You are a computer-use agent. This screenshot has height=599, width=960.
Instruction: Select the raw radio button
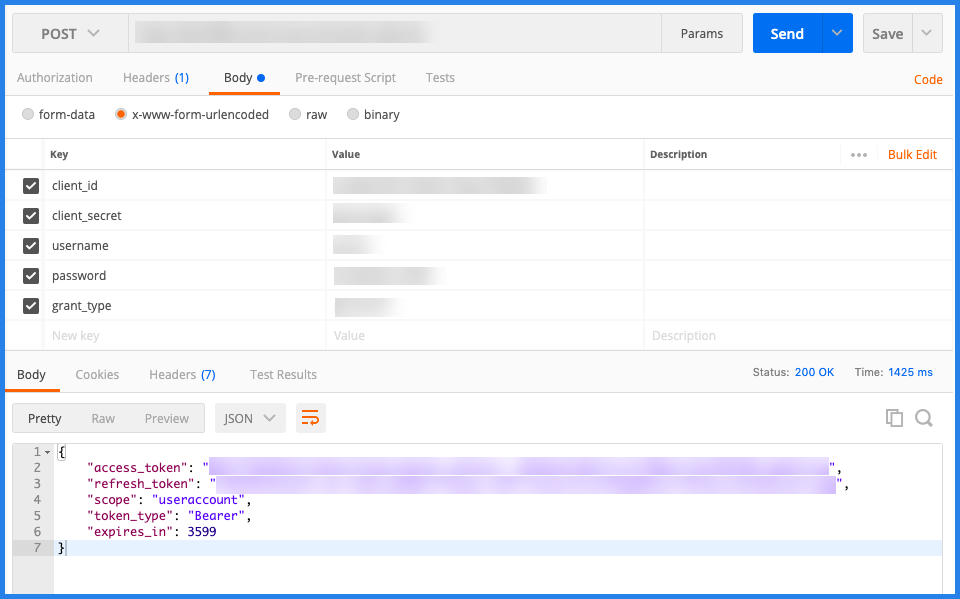tap(295, 115)
